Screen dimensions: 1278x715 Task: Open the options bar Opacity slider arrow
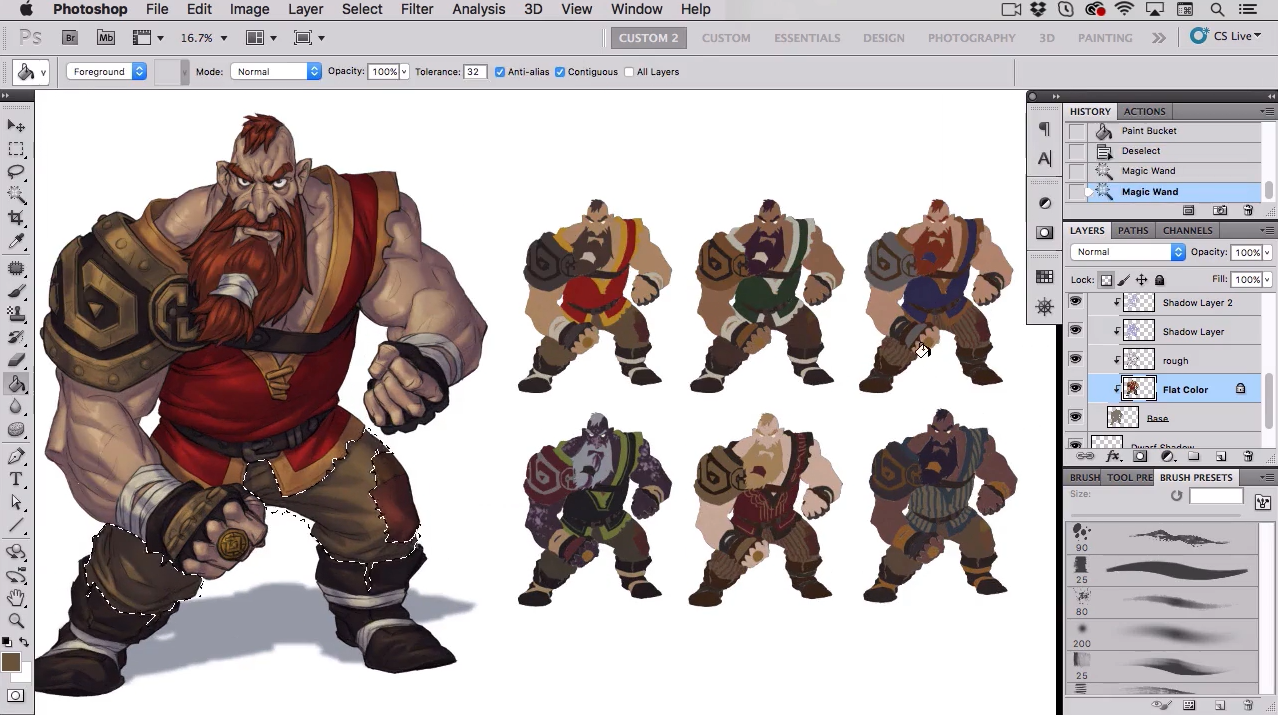pyautogui.click(x=404, y=72)
